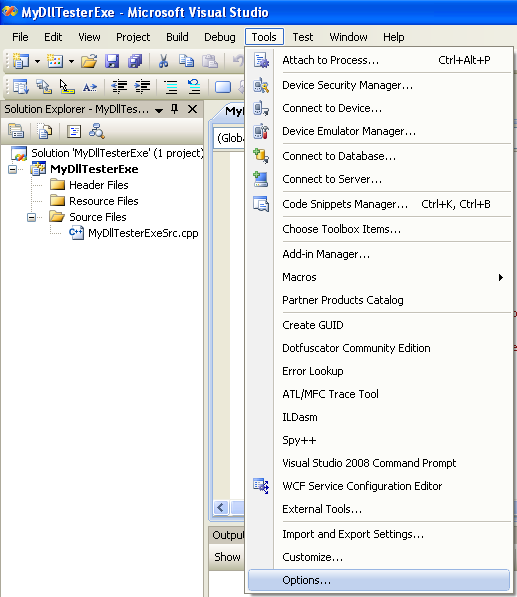Open the Build menu

click(x=177, y=37)
